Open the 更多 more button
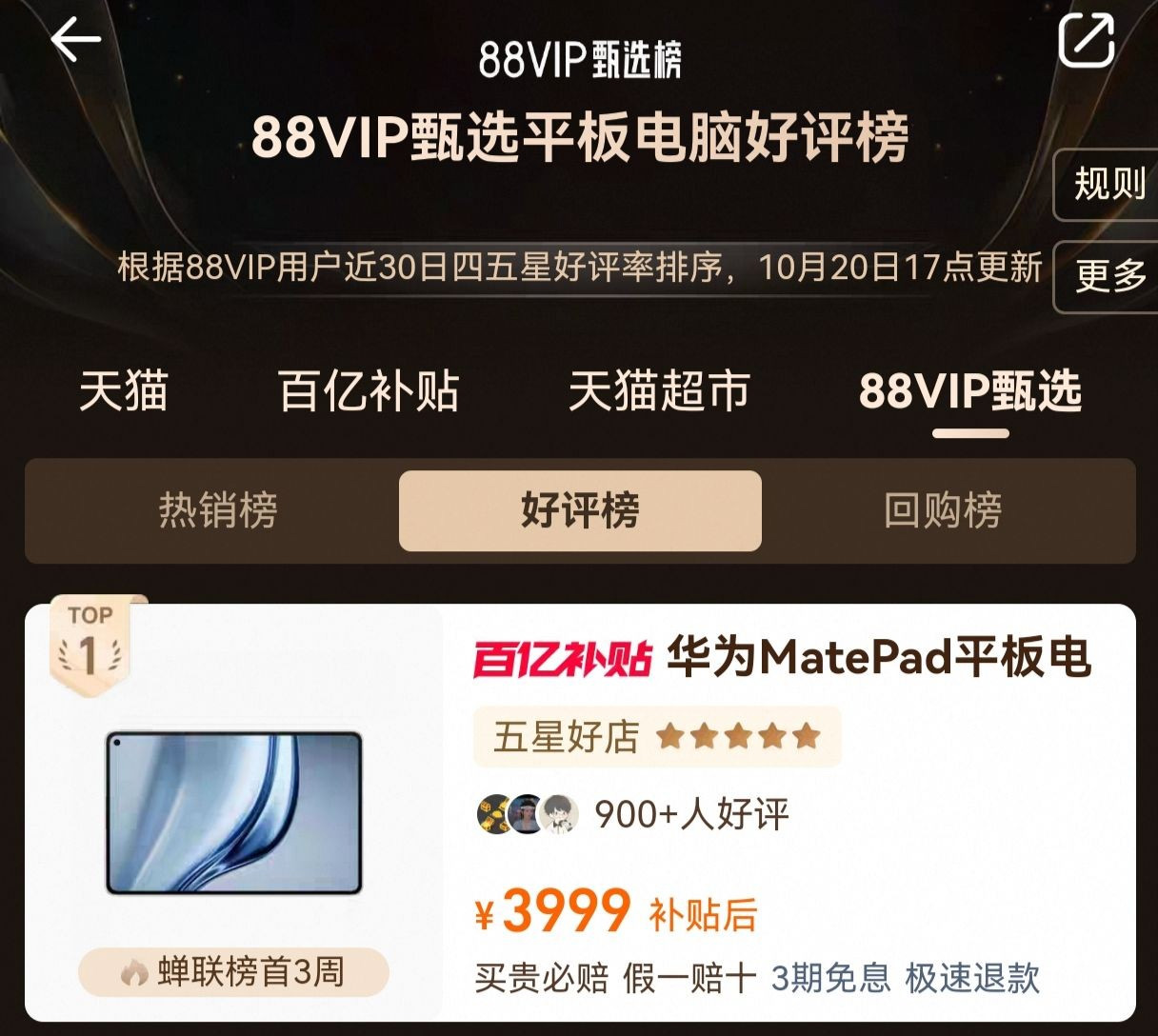 coord(1107,276)
